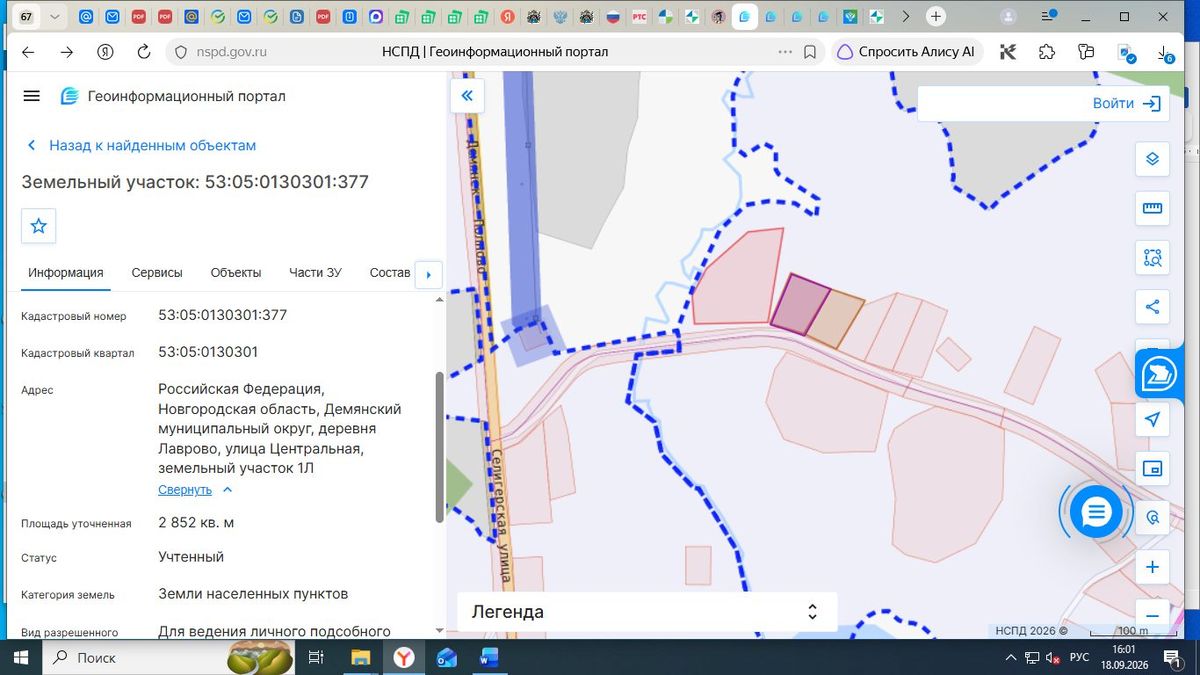Open the Объекты tab
1200x675 pixels.
236,273
